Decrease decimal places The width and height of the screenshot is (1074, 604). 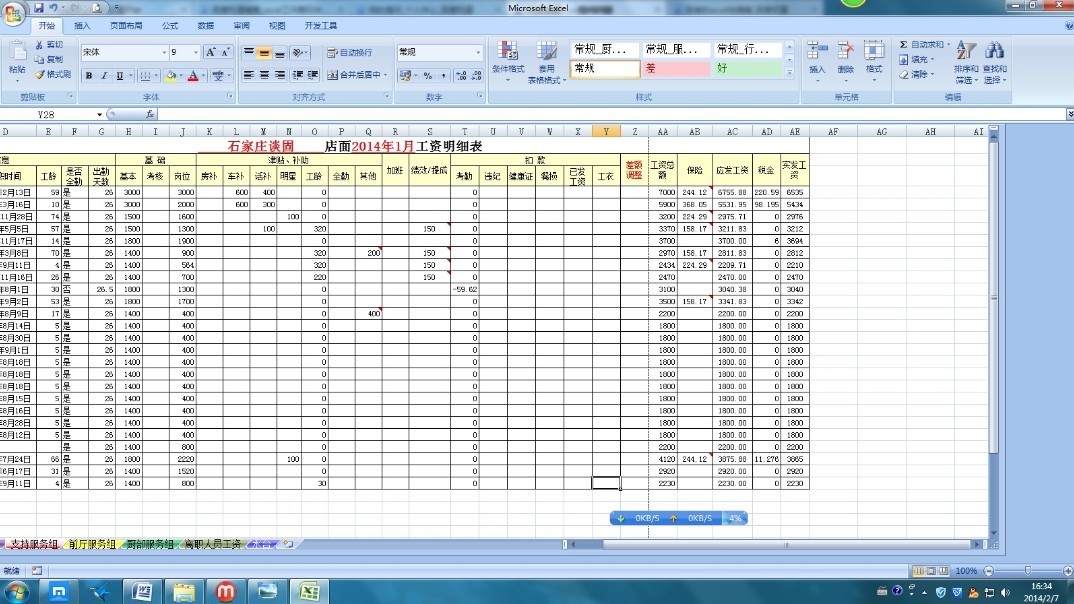tap(476, 75)
